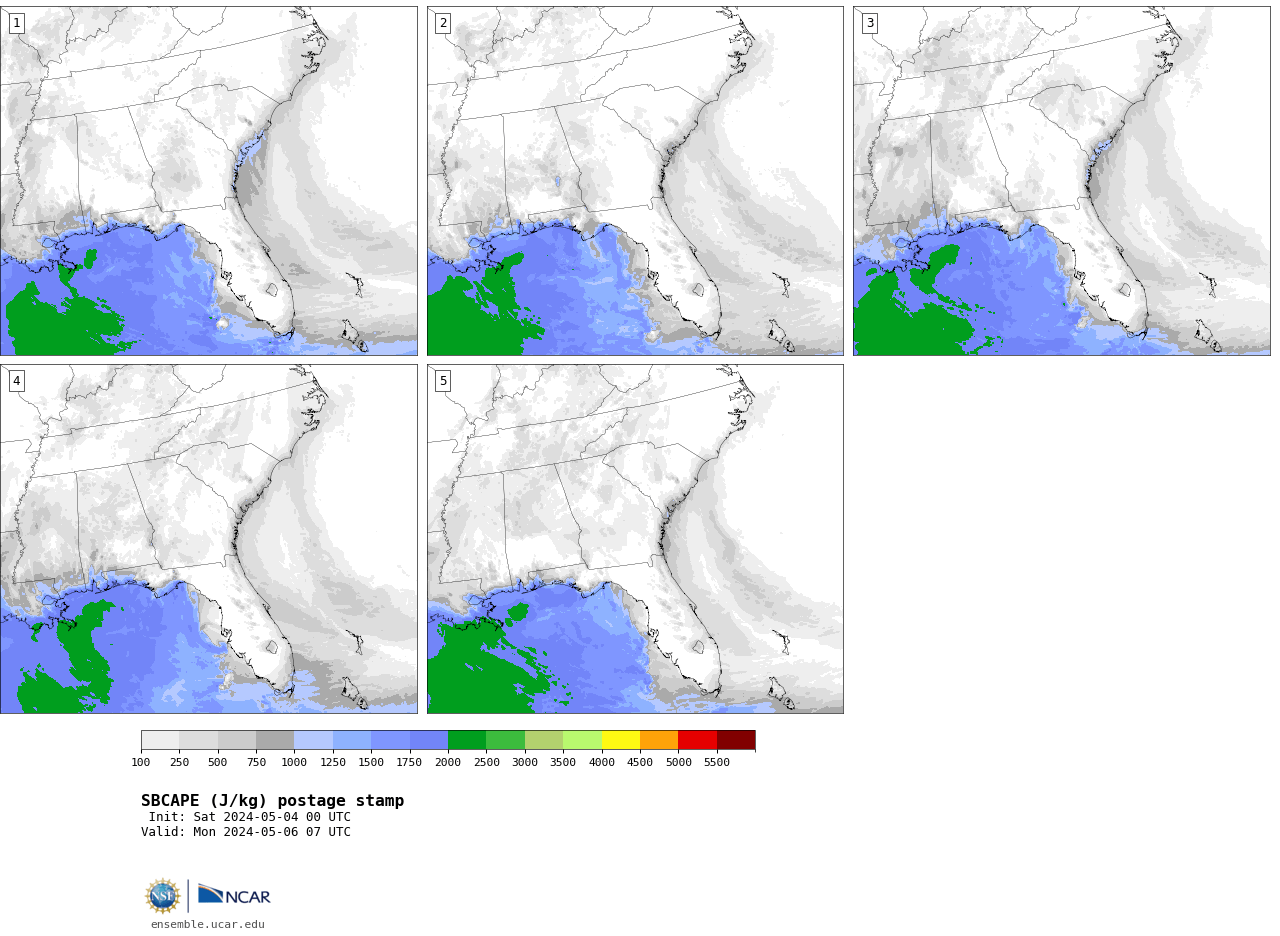Click the panel number 5 label
Screen dimensions: 1280x936
[x=443, y=381]
